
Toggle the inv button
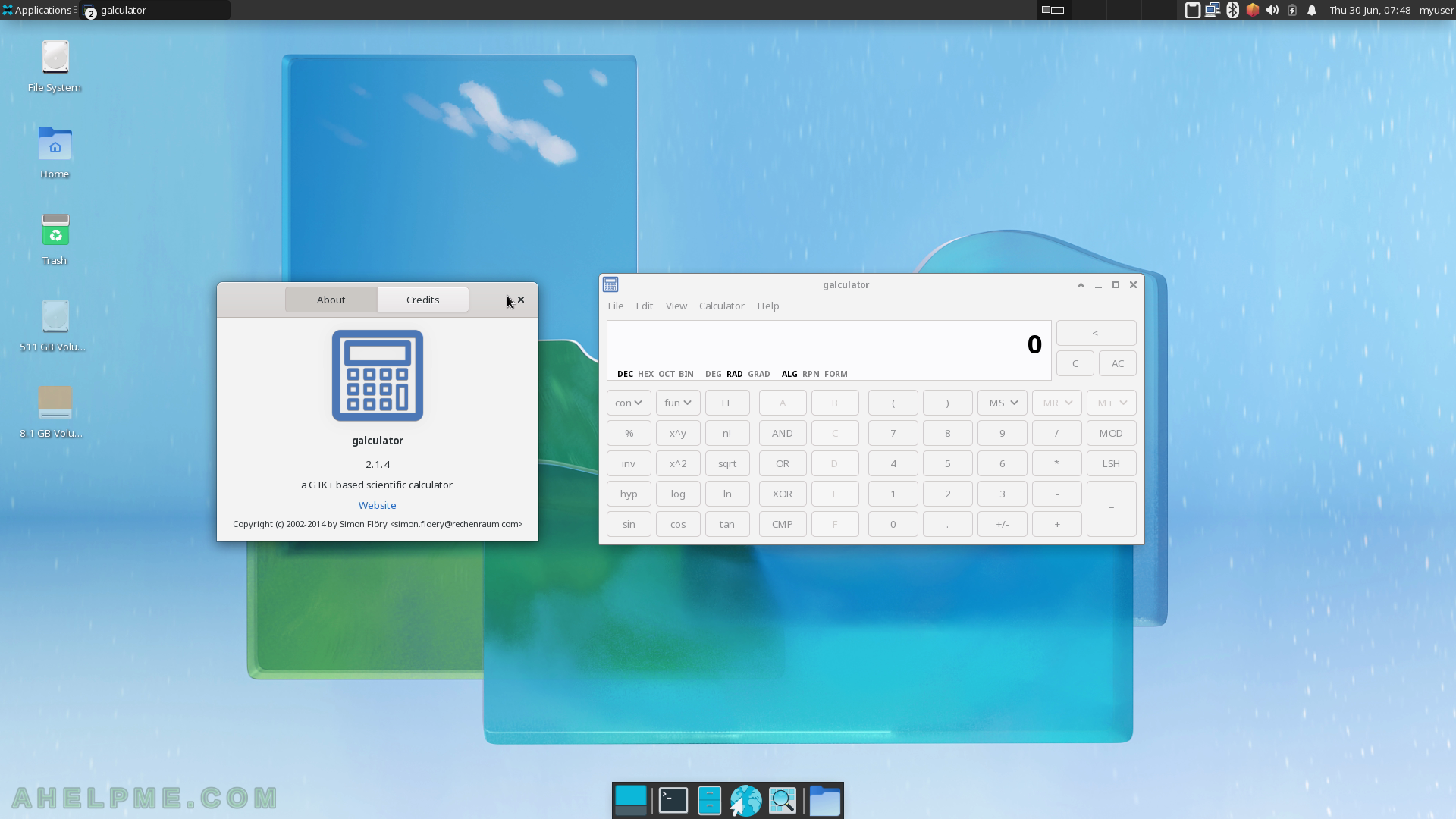(629, 463)
